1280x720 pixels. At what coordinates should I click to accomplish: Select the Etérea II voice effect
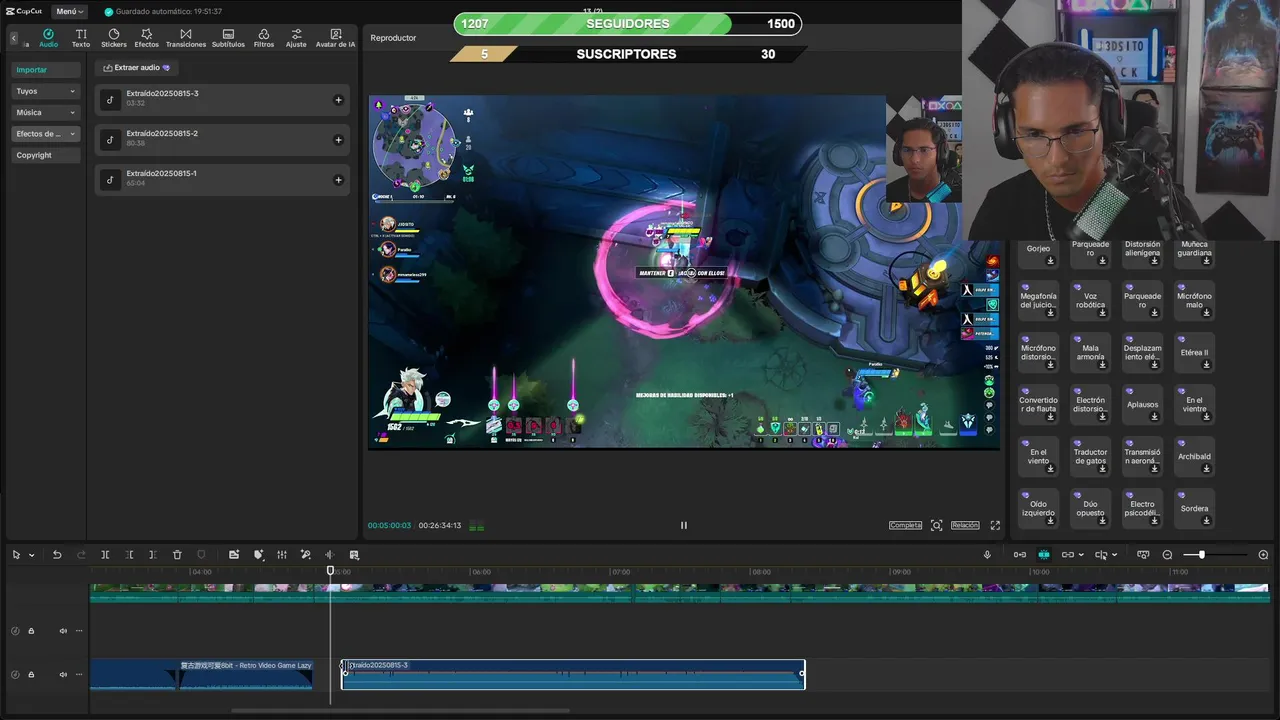click(x=1194, y=352)
